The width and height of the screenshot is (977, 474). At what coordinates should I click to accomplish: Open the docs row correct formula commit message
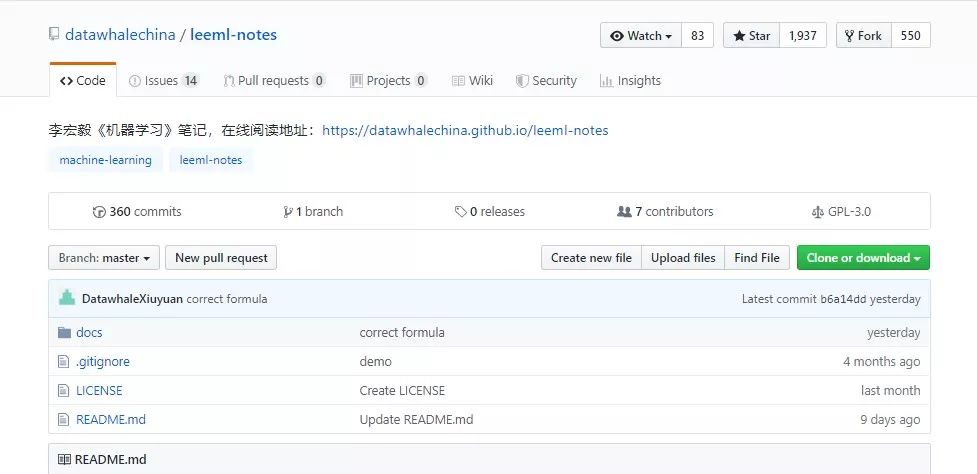point(402,333)
